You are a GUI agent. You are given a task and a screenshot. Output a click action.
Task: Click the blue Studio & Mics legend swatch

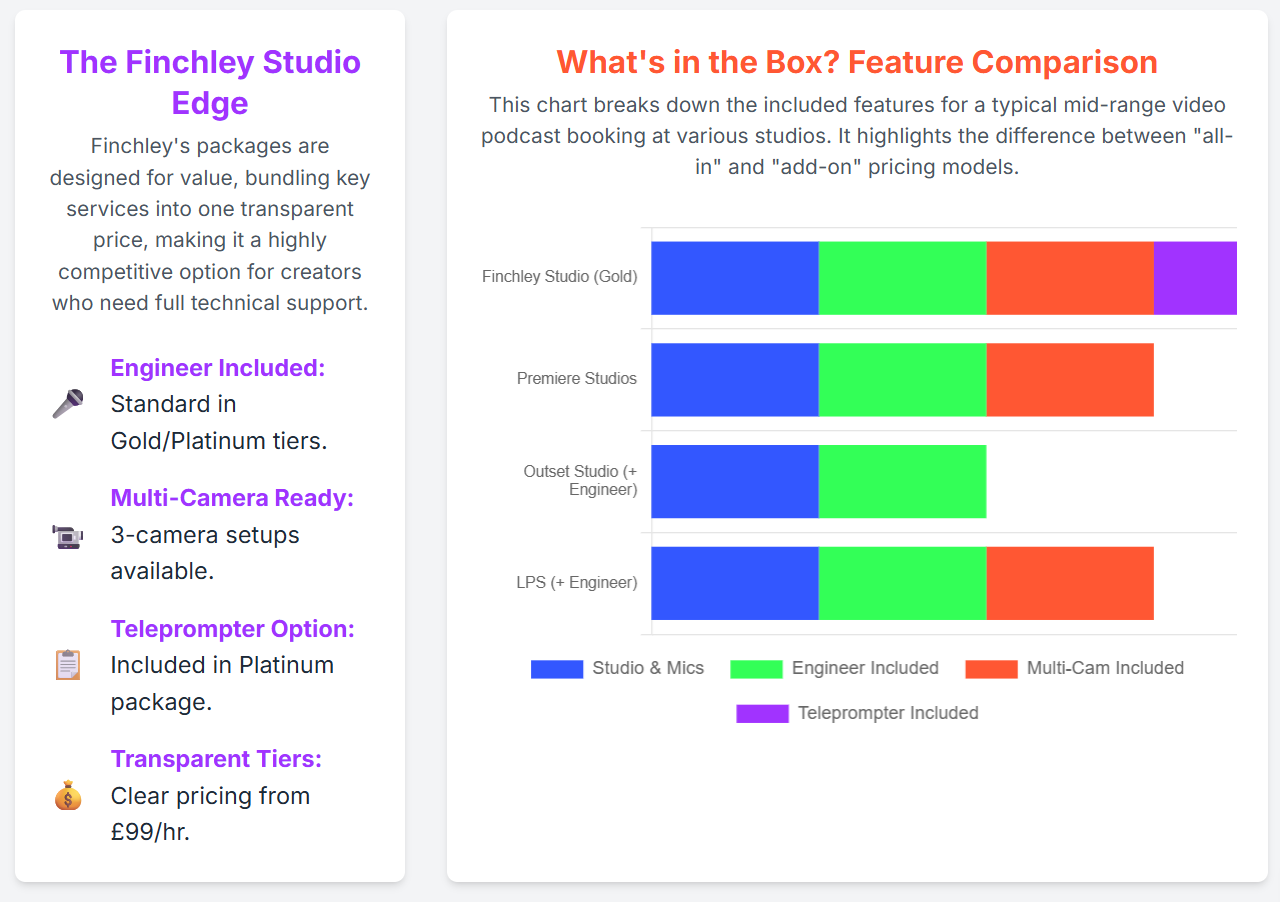557,669
